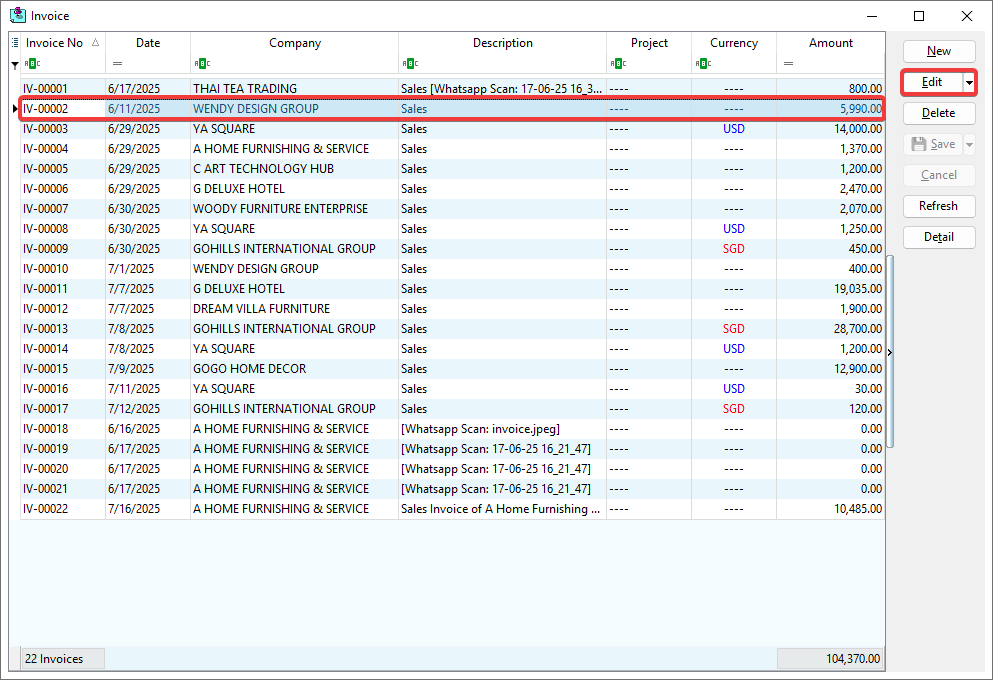This screenshot has width=993, height=680.
Task: Click the Currency column filter condition icon
Action: (x=702, y=64)
